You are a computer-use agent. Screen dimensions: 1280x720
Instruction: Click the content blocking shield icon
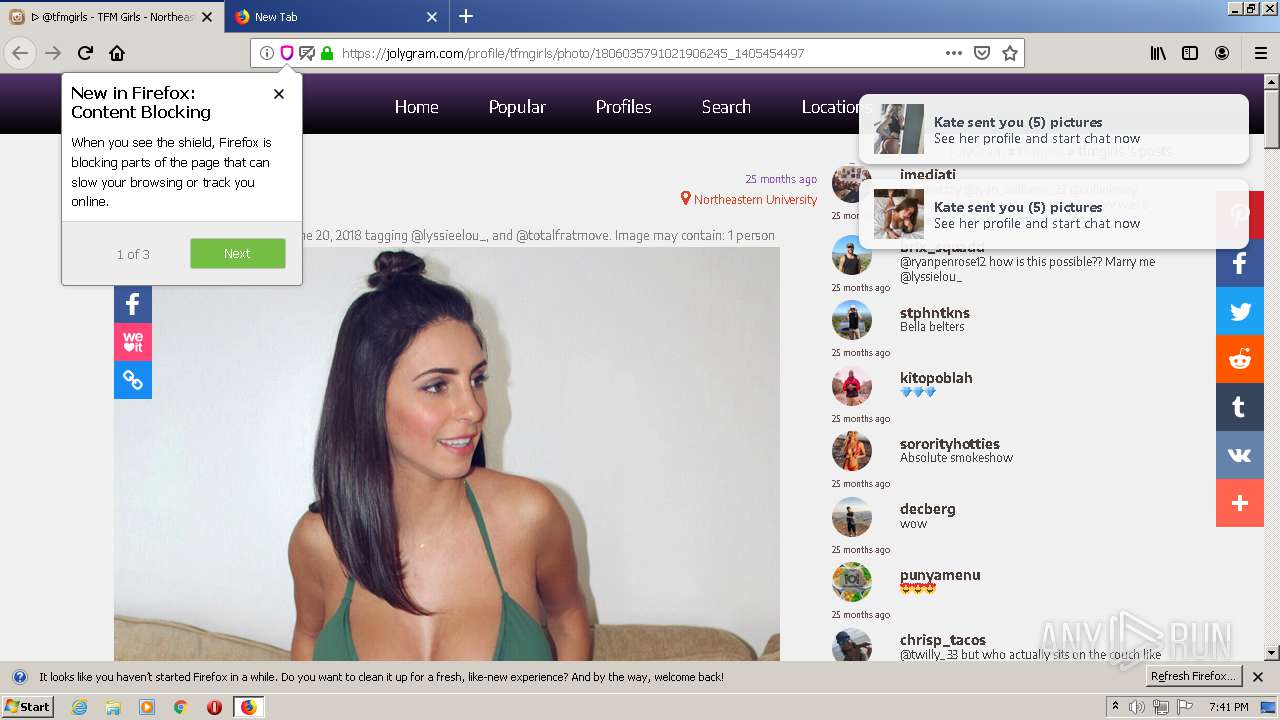(287, 53)
